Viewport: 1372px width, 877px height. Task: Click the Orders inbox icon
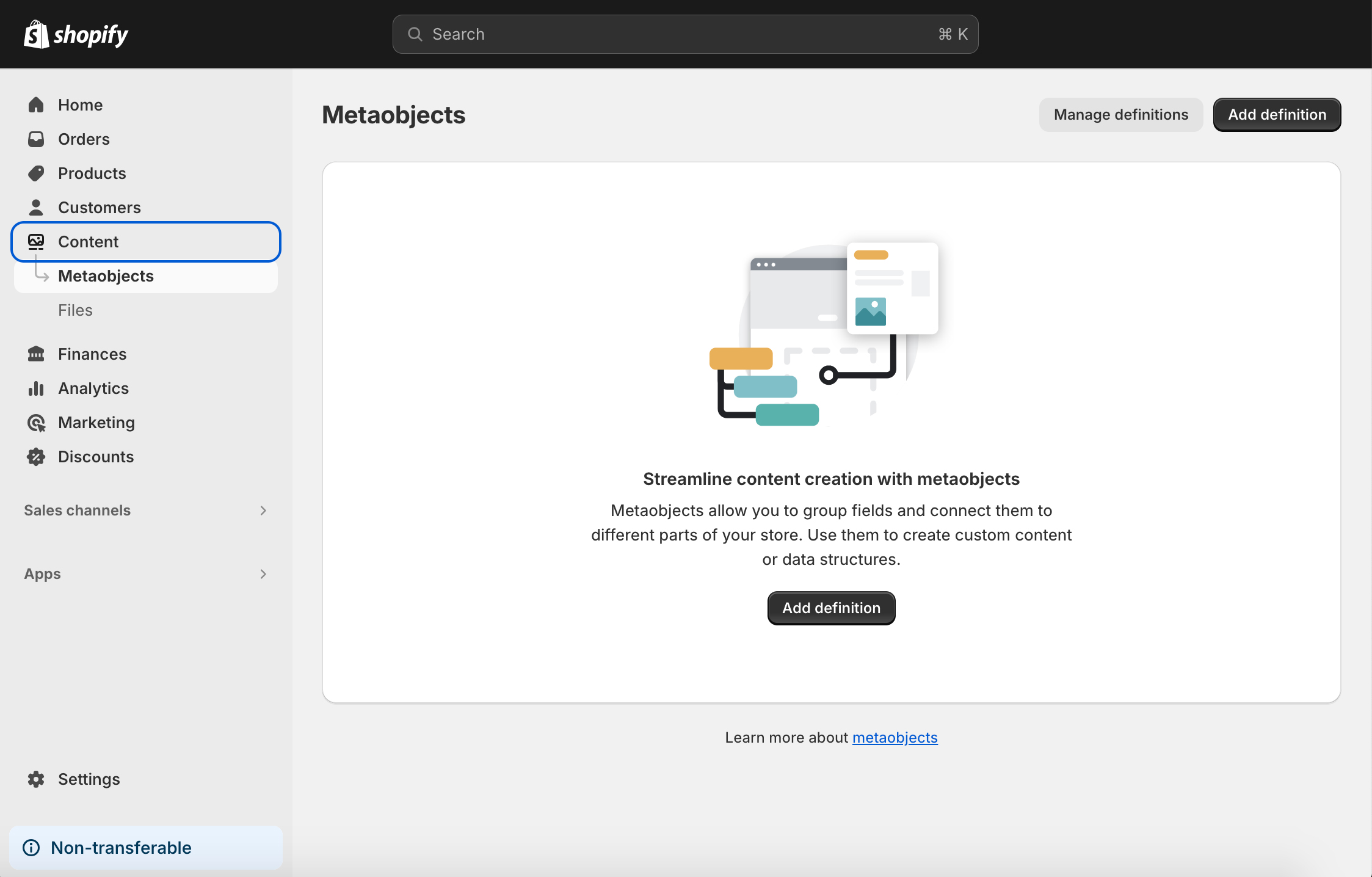click(36, 139)
